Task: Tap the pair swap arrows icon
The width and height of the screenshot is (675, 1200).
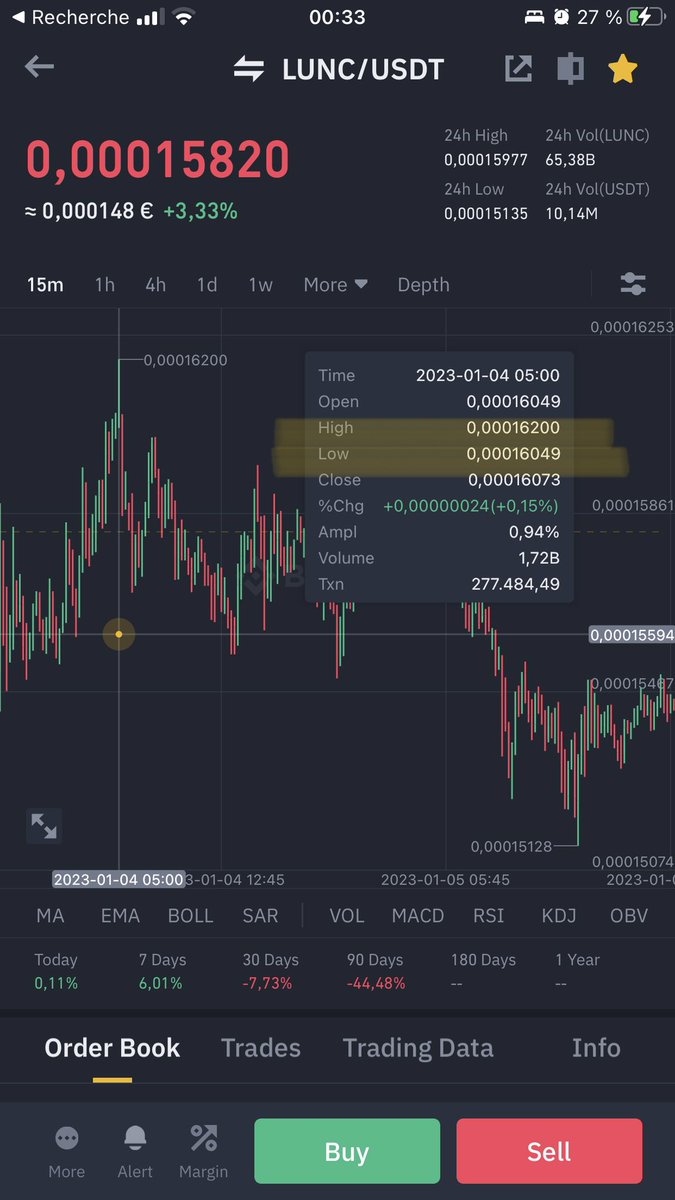Action: coord(249,69)
